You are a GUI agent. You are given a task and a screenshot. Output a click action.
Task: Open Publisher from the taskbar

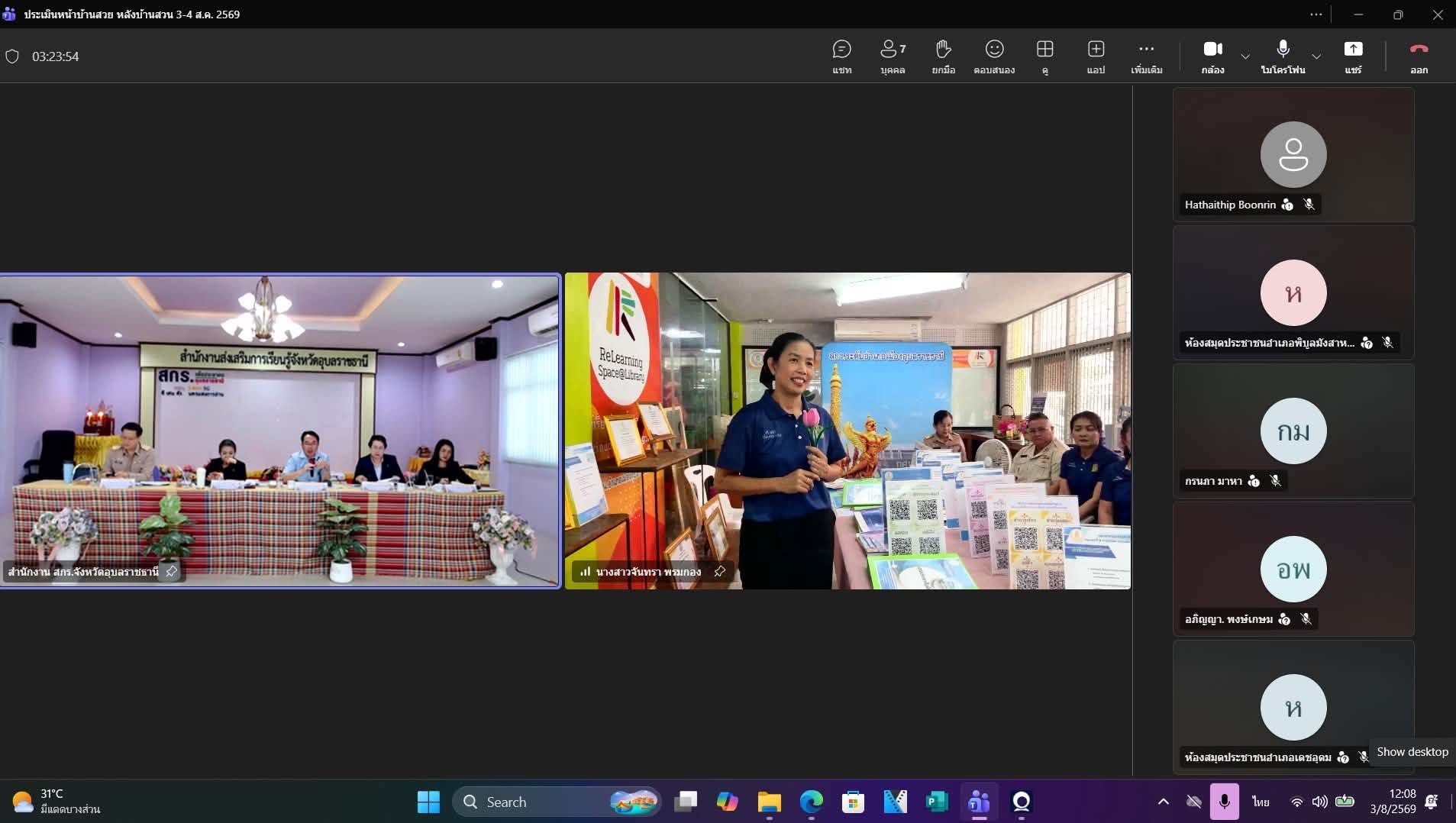(936, 802)
